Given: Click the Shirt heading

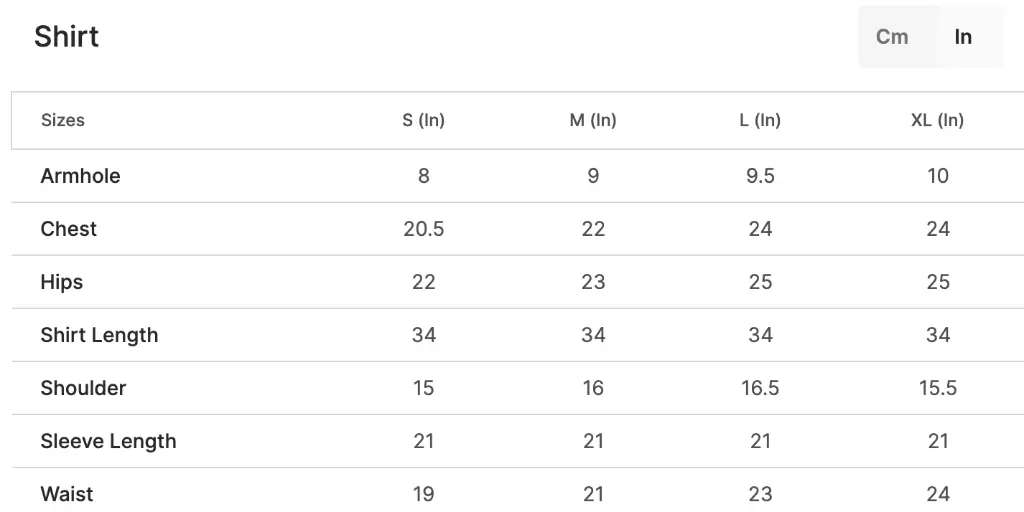Looking at the screenshot, I should (x=66, y=37).
